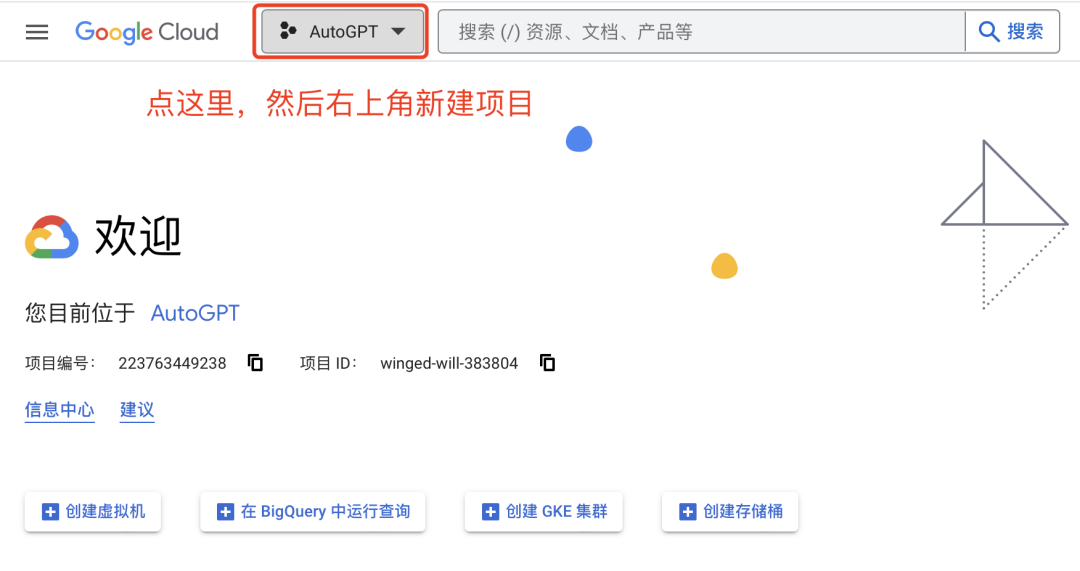The width and height of the screenshot is (1080, 571).
Task: Select the project number value 223763449238
Action: tap(172, 364)
